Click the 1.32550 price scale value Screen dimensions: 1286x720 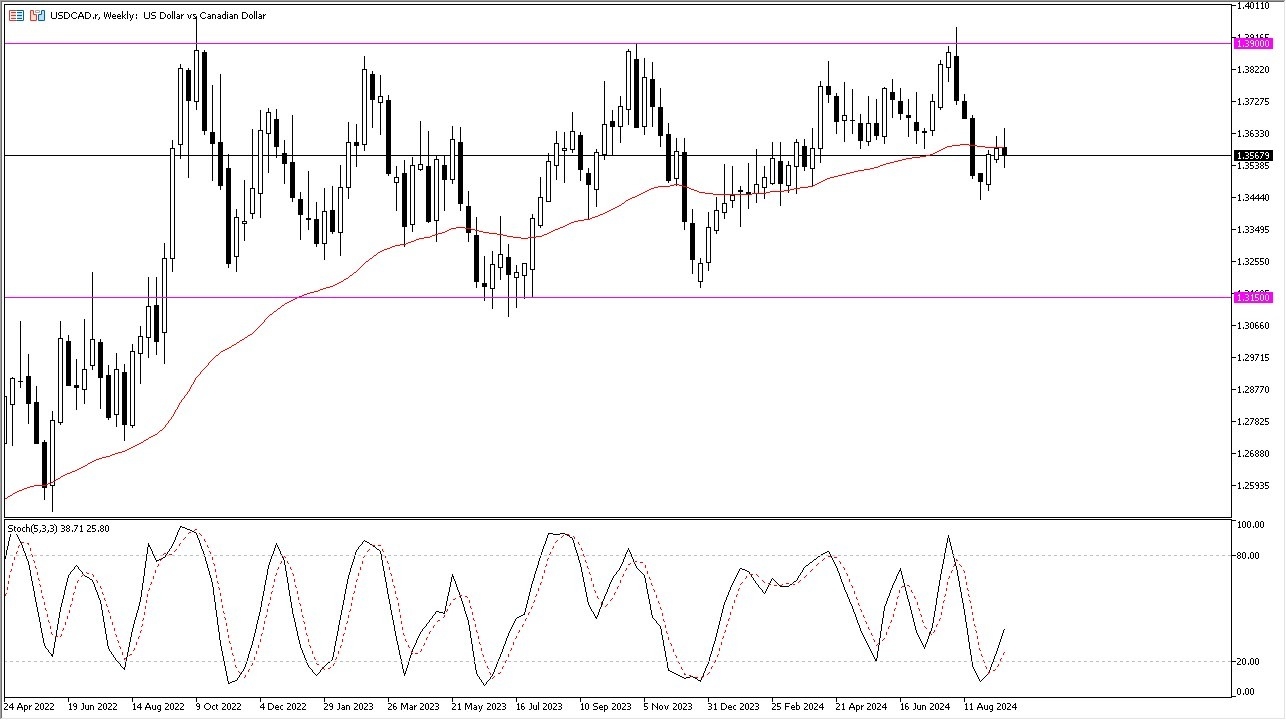coord(1252,261)
